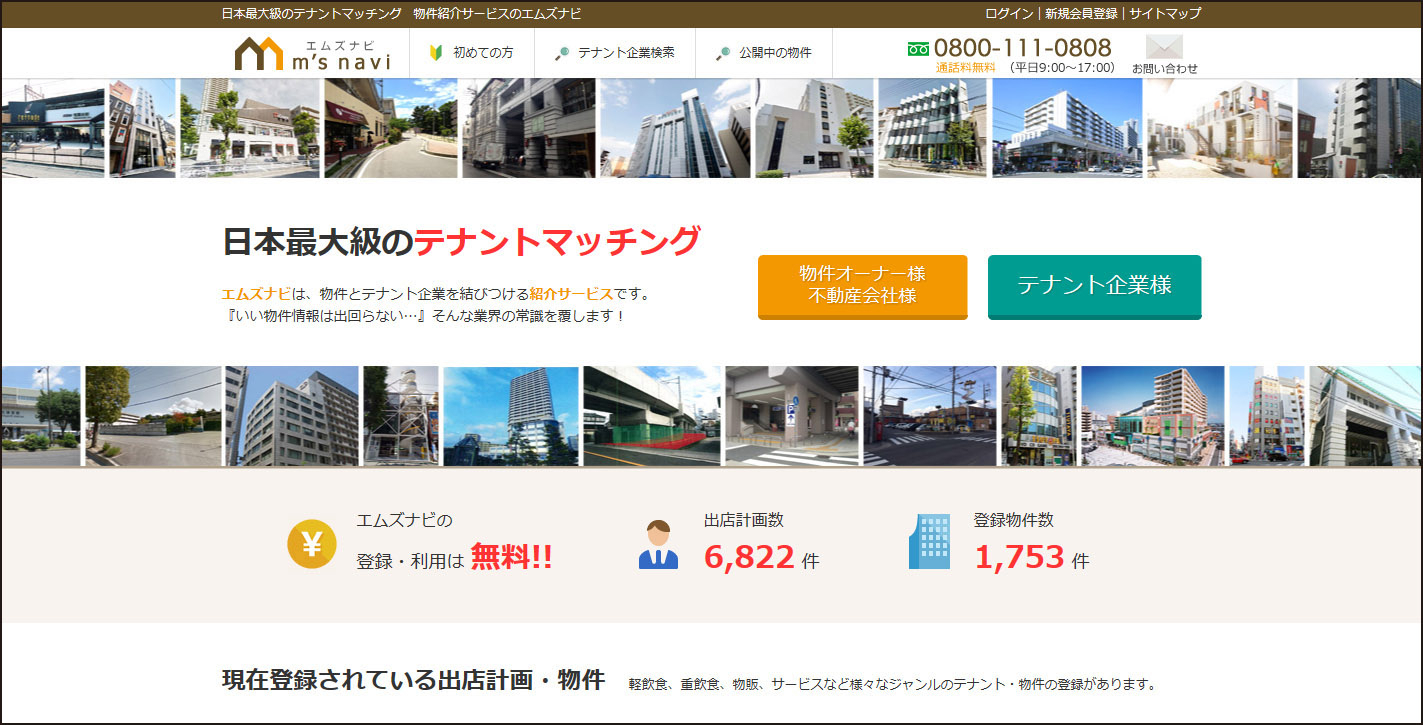Viewport: 1423px width, 725px height.
Task: Click the green free-dial phone icon
Action: click(x=918, y=48)
